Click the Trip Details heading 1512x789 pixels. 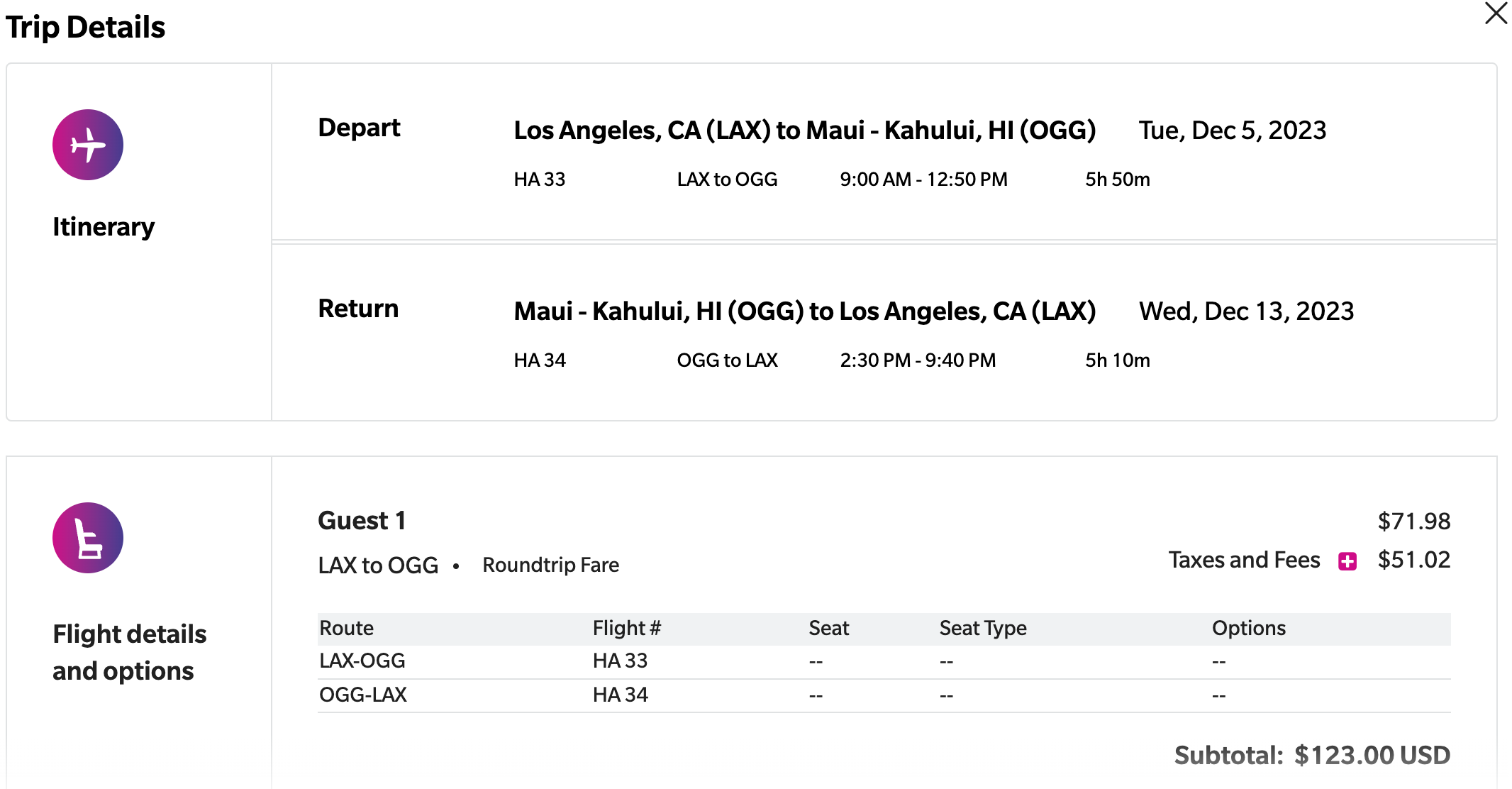[87, 27]
